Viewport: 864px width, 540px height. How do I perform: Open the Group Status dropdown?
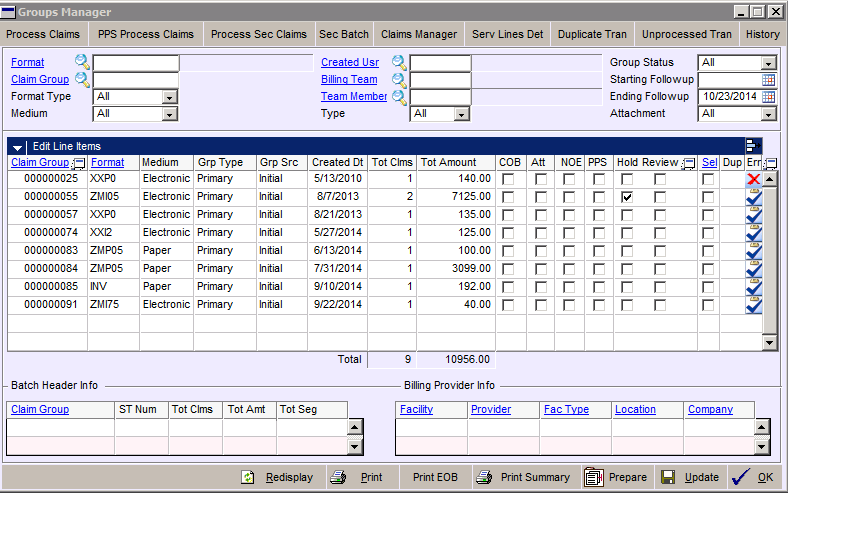(x=769, y=63)
